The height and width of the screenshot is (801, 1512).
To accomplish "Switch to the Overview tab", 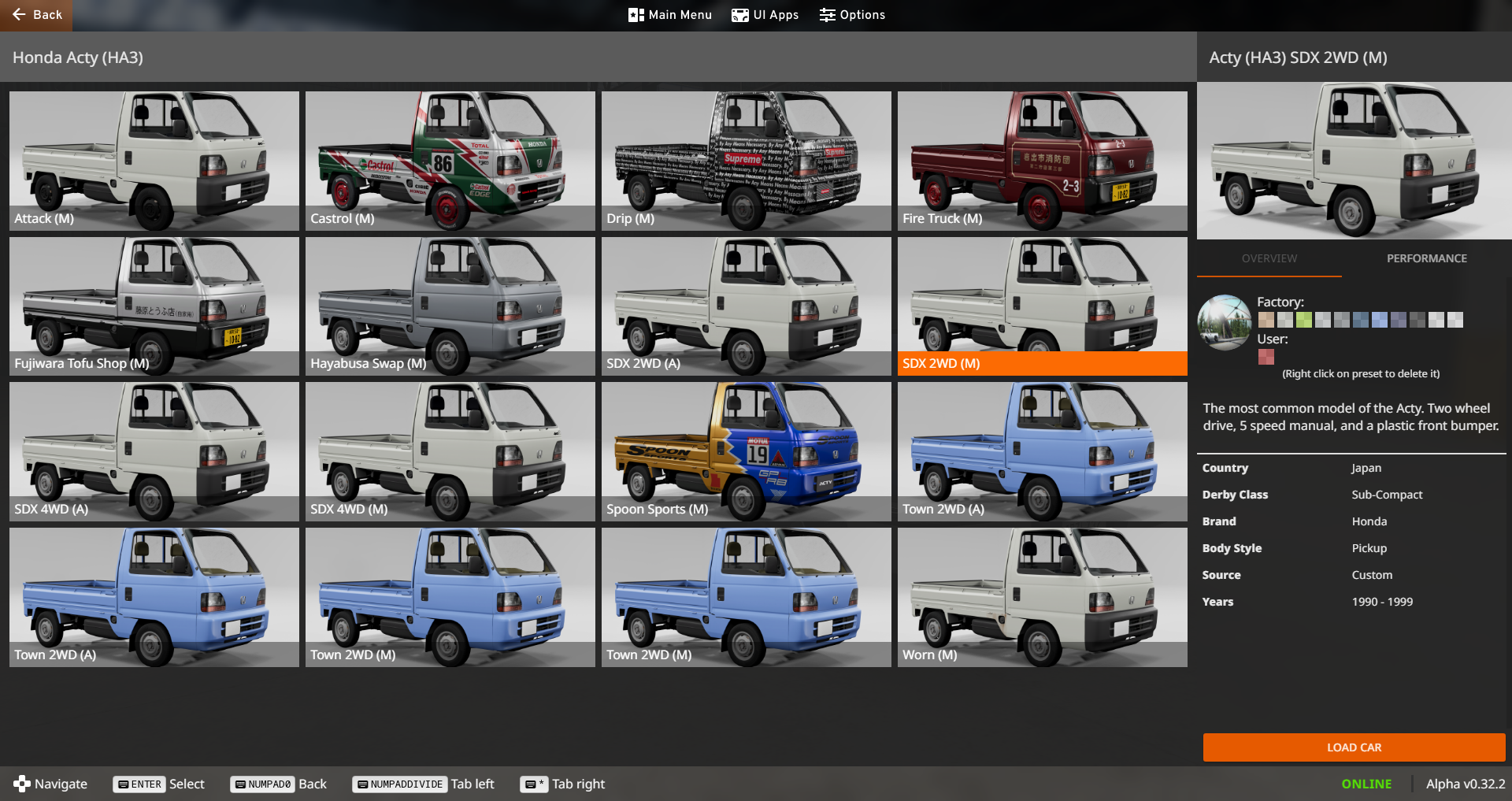I will 1269,258.
